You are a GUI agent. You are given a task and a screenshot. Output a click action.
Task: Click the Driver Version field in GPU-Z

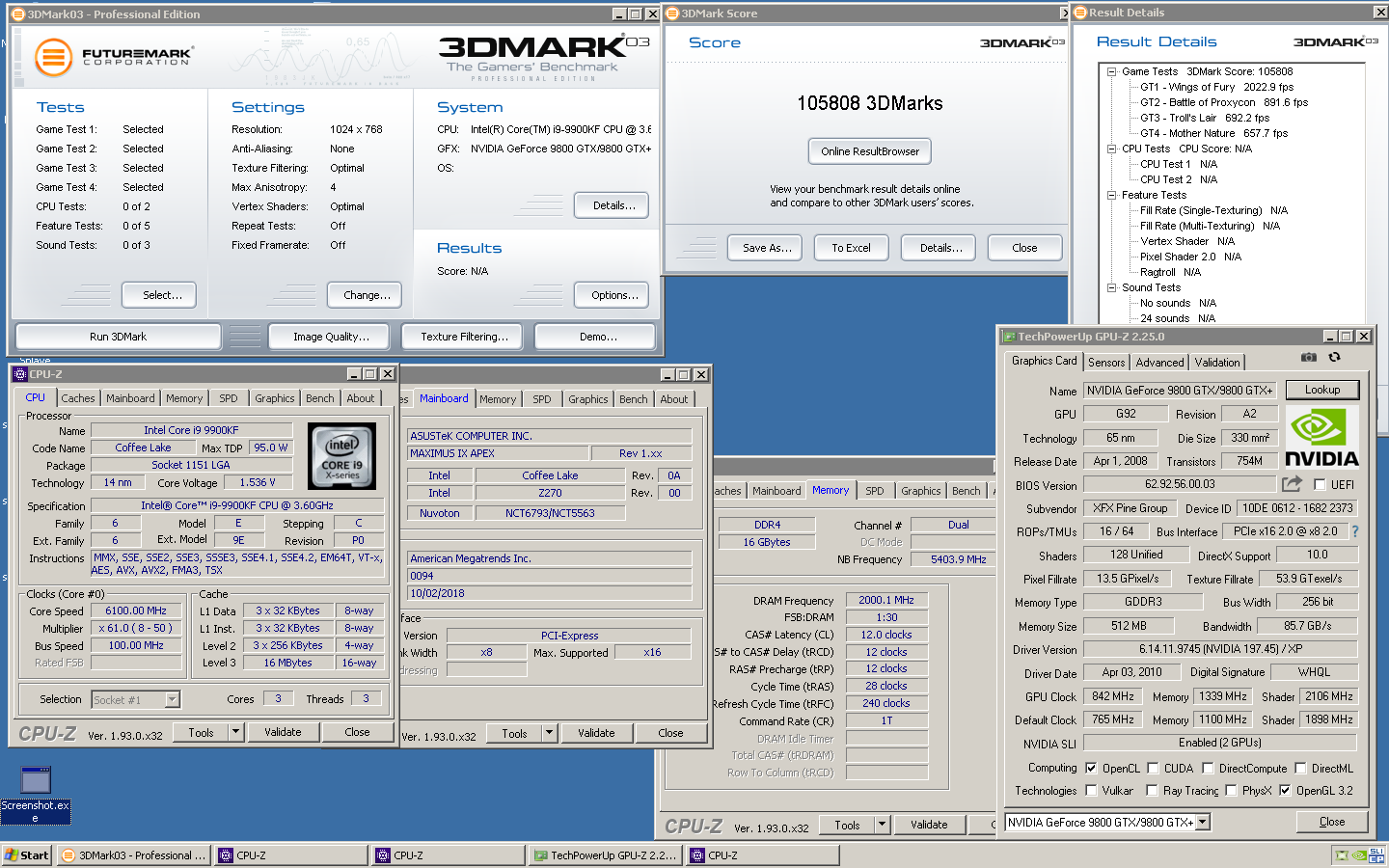1220,649
